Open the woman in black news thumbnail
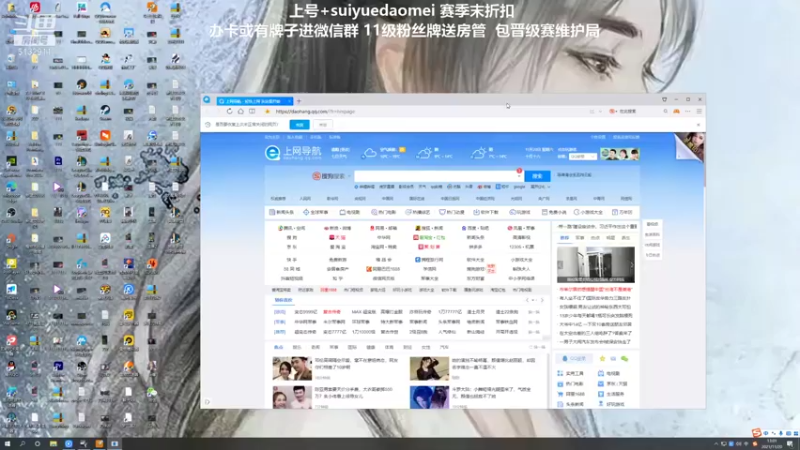Image resolution: width=800 pixels, height=450 pixels. [x=429, y=368]
